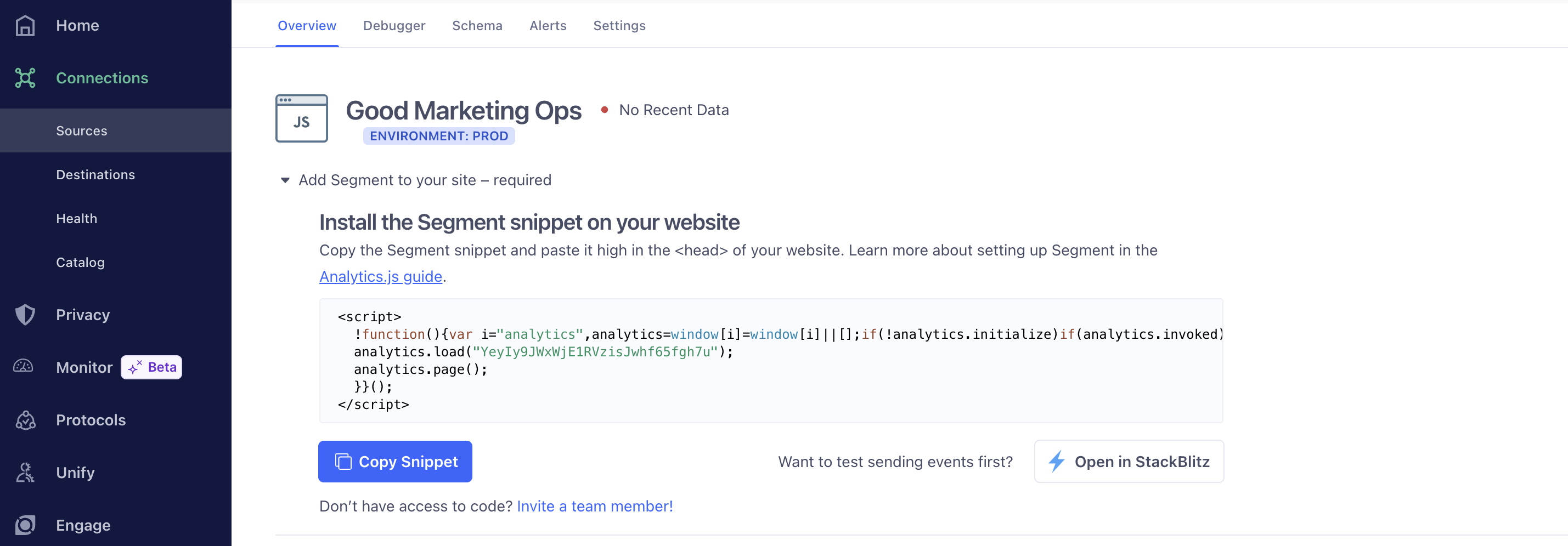Select Sources in the sidebar
1568x546 pixels.
tap(116, 130)
